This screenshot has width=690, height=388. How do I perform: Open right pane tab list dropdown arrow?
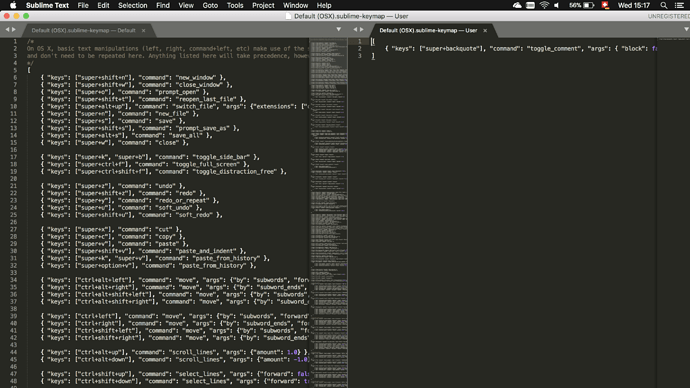click(x=686, y=29)
